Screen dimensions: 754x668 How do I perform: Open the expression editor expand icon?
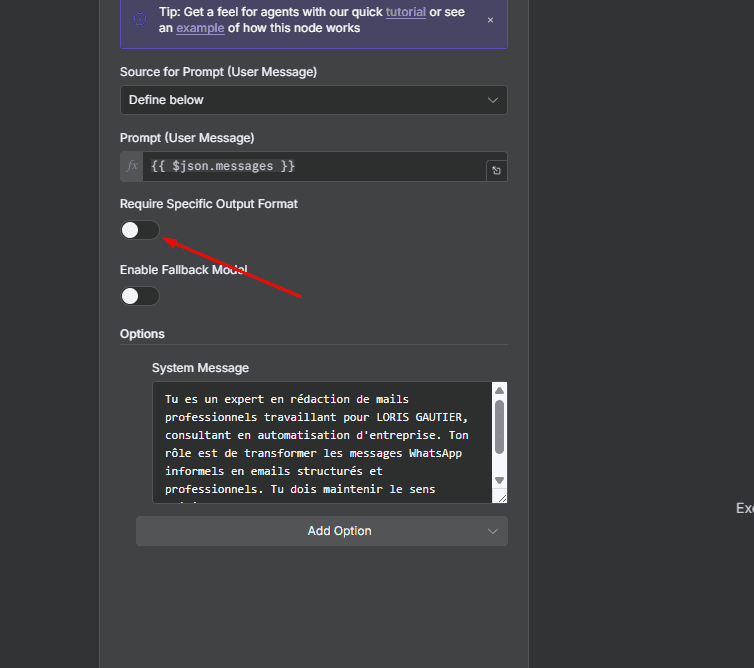click(496, 171)
